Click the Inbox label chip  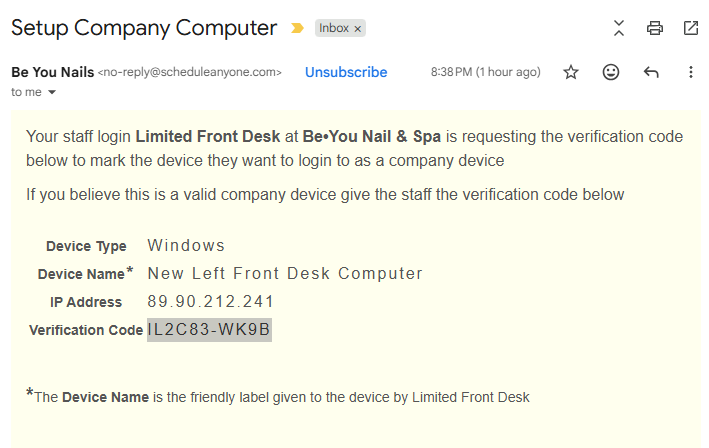pos(334,28)
